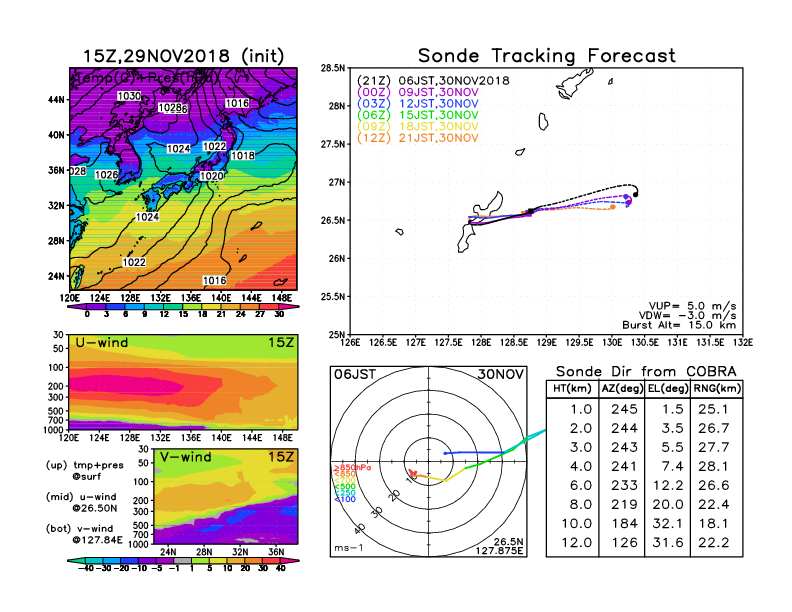This screenshot has height=612, width=792.
Task: Select the orange '(12Z) 21JST,30NOV' legend entry
Action: coord(418,138)
